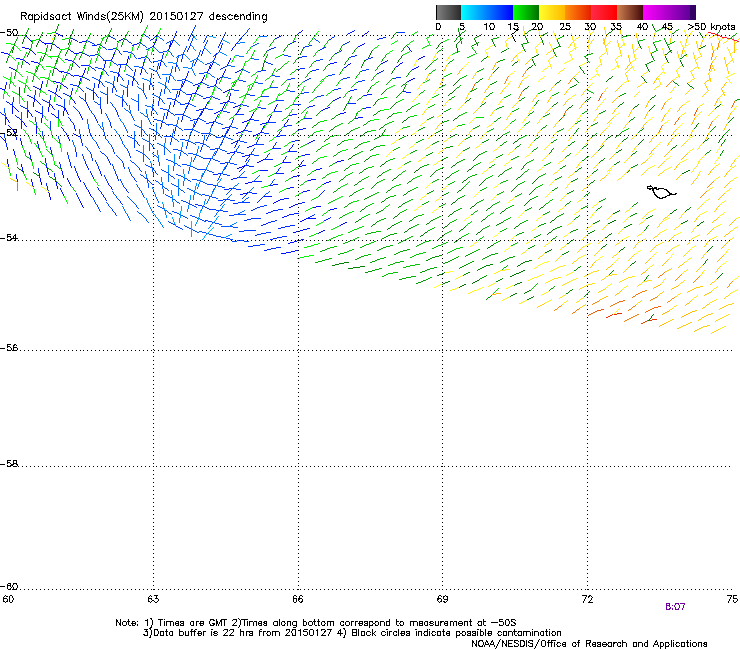Click the cyan segment of the wind speed color bar

[474, 12]
